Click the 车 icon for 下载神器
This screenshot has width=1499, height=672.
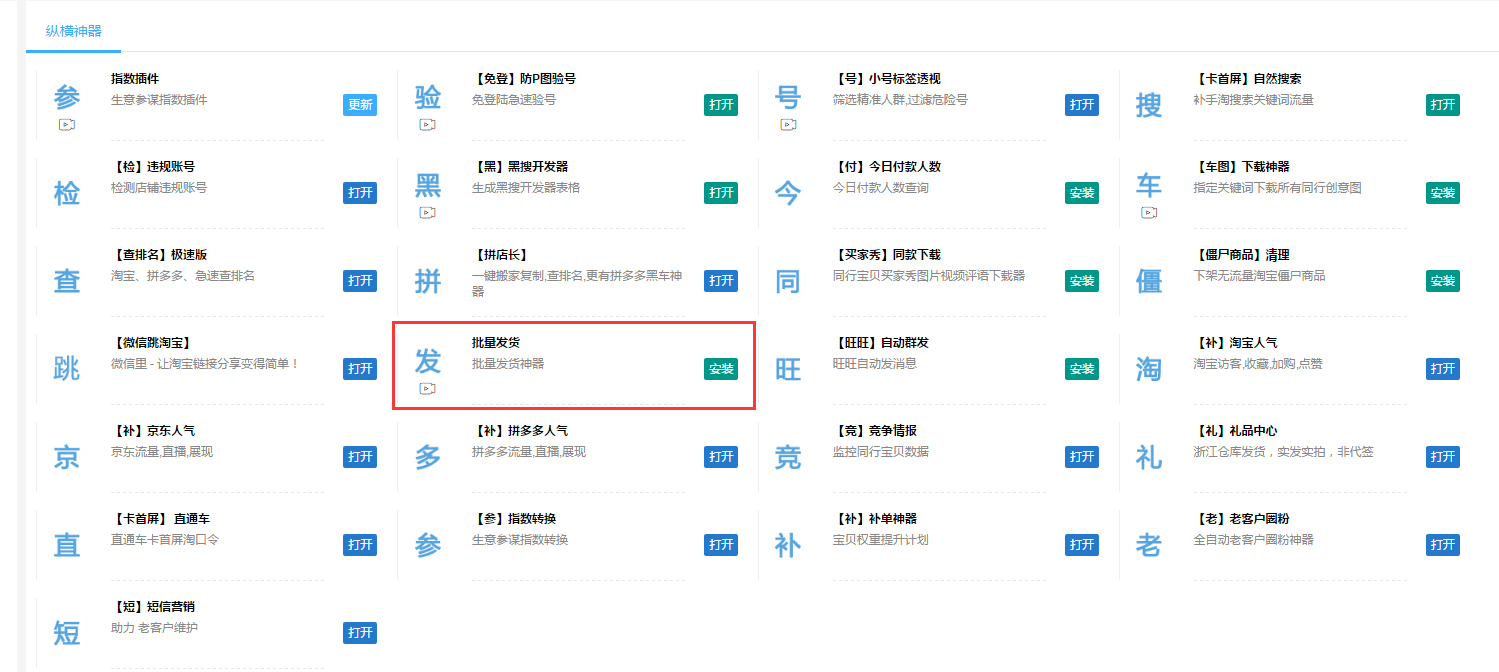point(1149,186)
